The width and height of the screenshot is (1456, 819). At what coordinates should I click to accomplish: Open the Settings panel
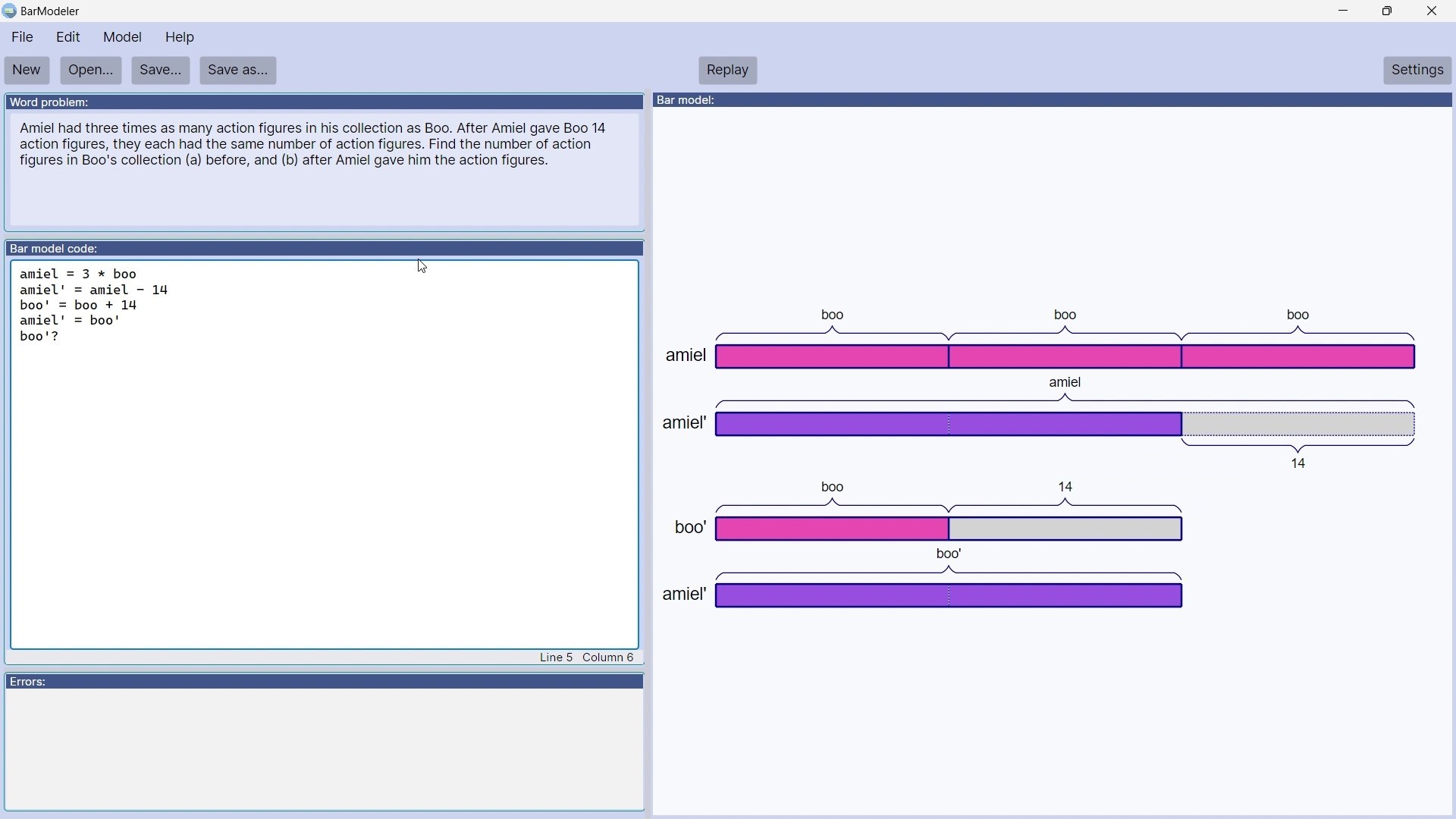1417,71
